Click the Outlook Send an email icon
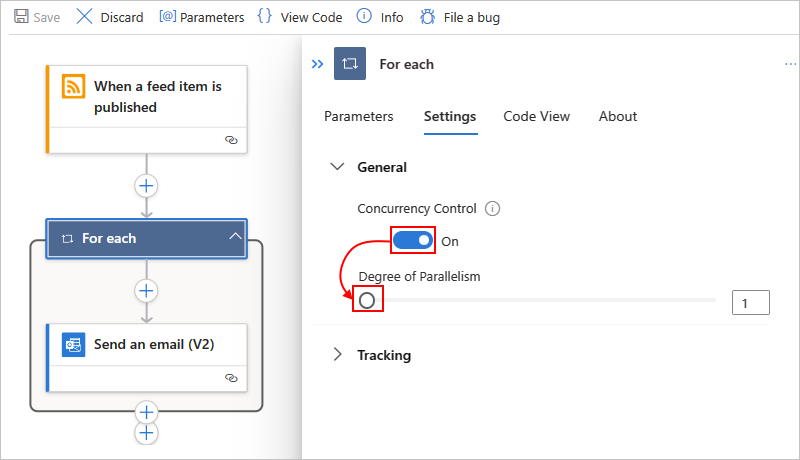 tap(73, 345)
